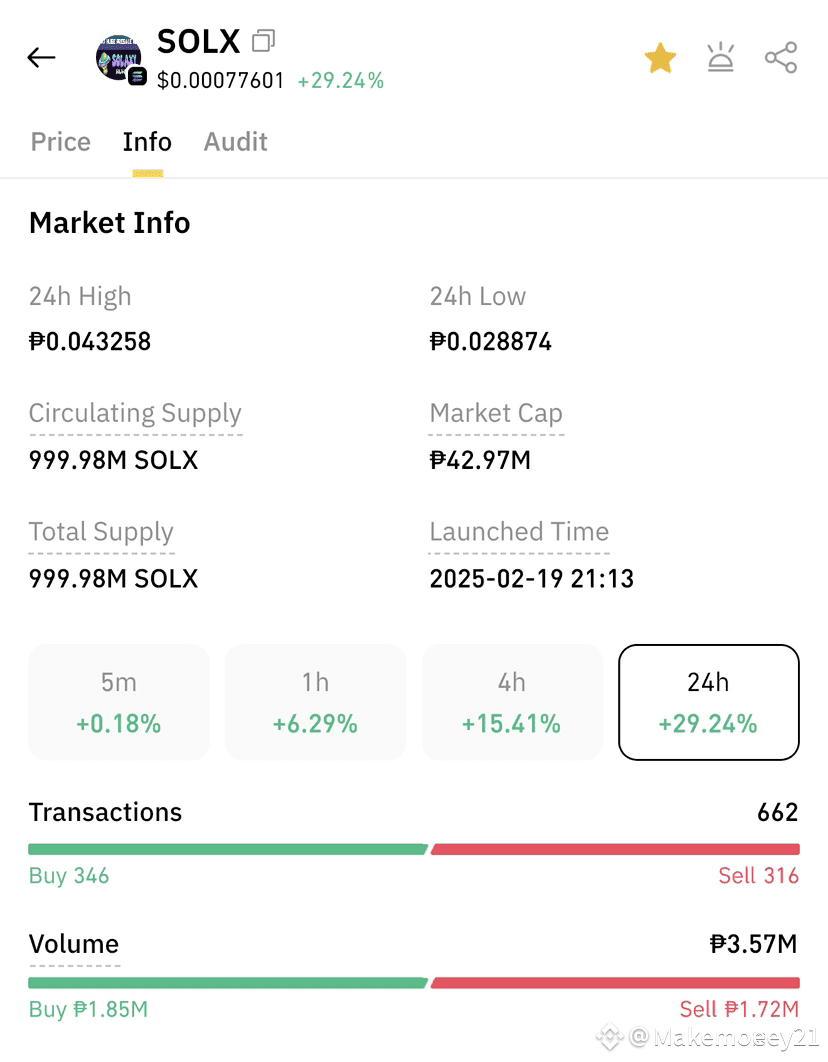828x1062 pixels.
Task: Tap the underlined Volume label
Action: click(74, 944)
